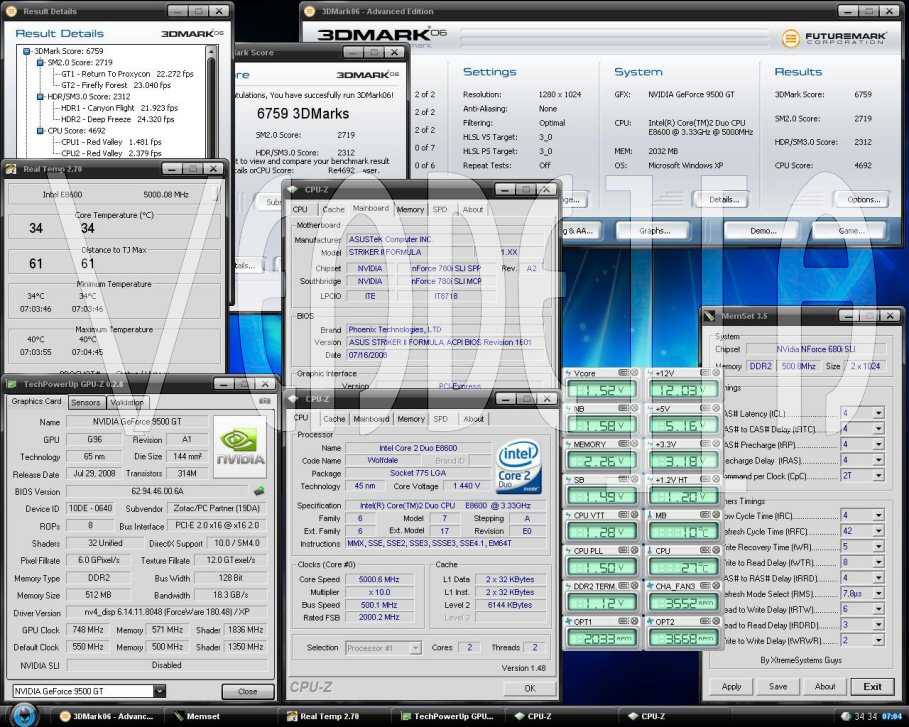Select 'HDR2 - Deep Freeze' tree row

pyautogui.click(x=117, y=119)
